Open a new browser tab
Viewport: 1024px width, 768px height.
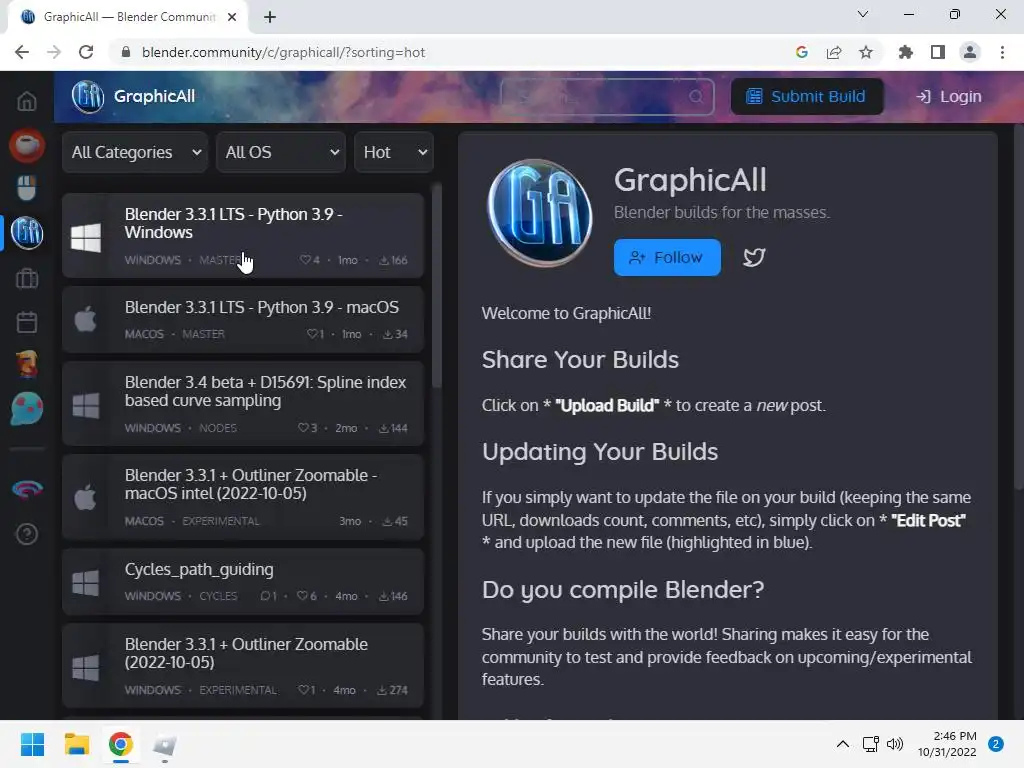pos(270,17)
